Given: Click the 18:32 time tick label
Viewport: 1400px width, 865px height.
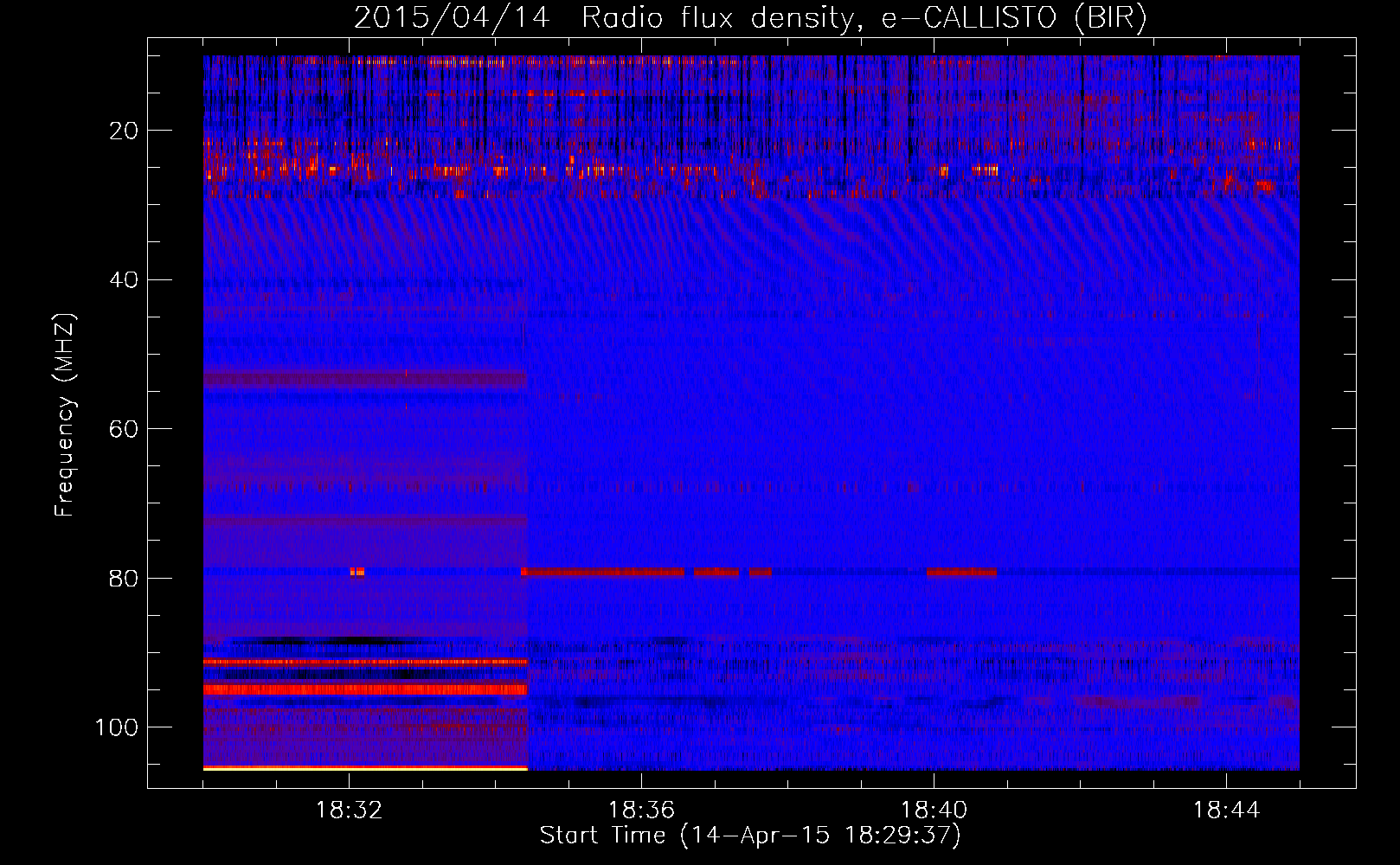Looking at the screenshot, I should coord(349,811).
